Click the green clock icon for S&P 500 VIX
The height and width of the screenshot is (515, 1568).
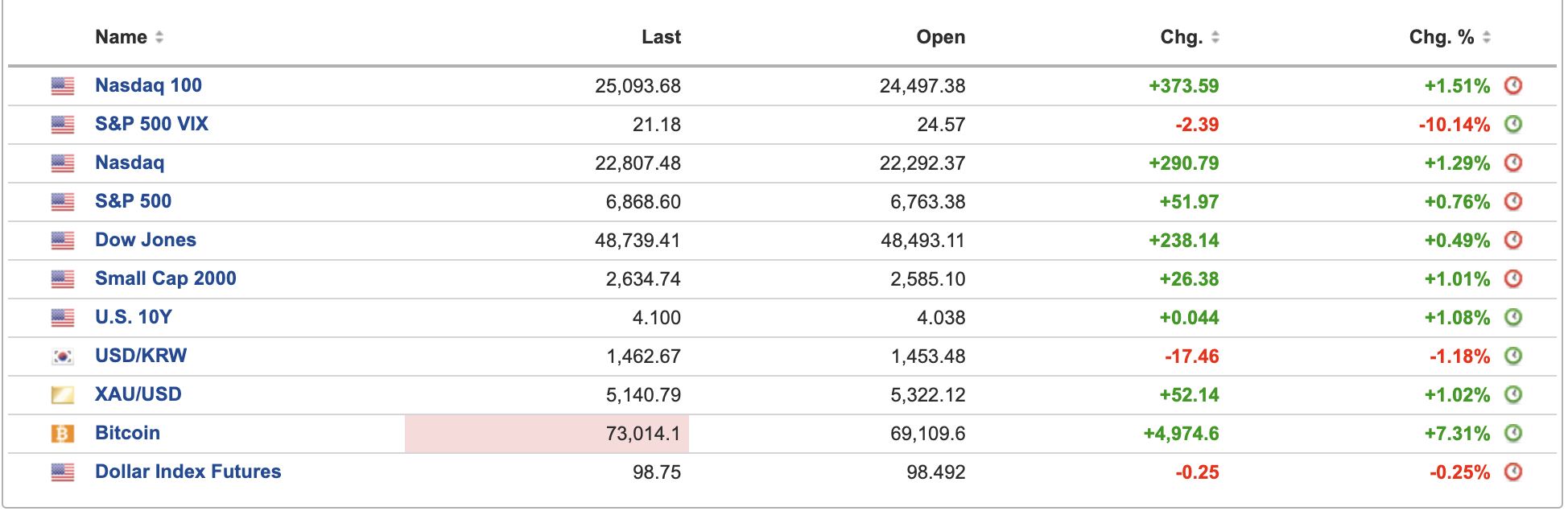click(x=1513, y=124)
